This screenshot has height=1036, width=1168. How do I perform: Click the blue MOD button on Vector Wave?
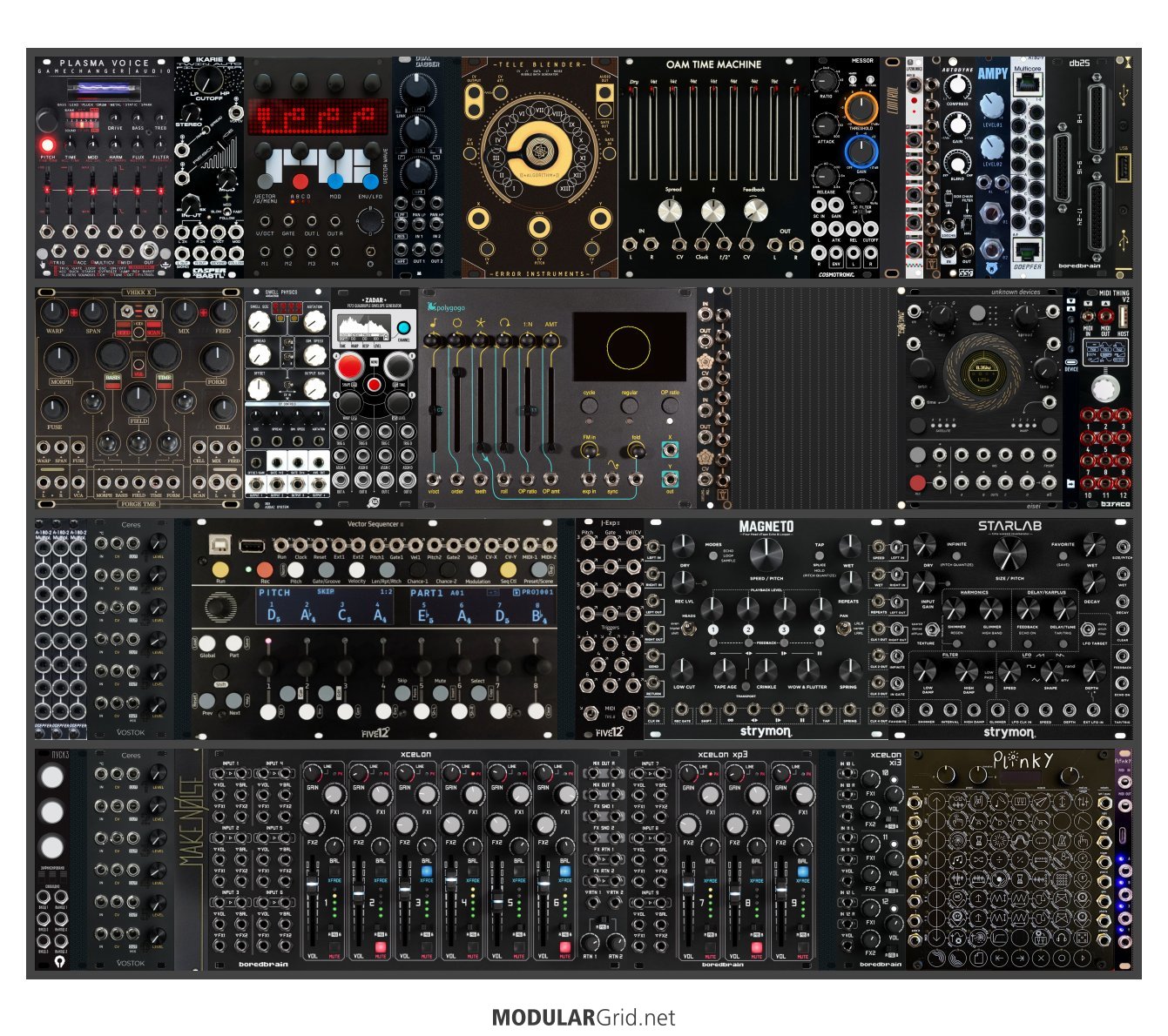(x=335, y=181)
